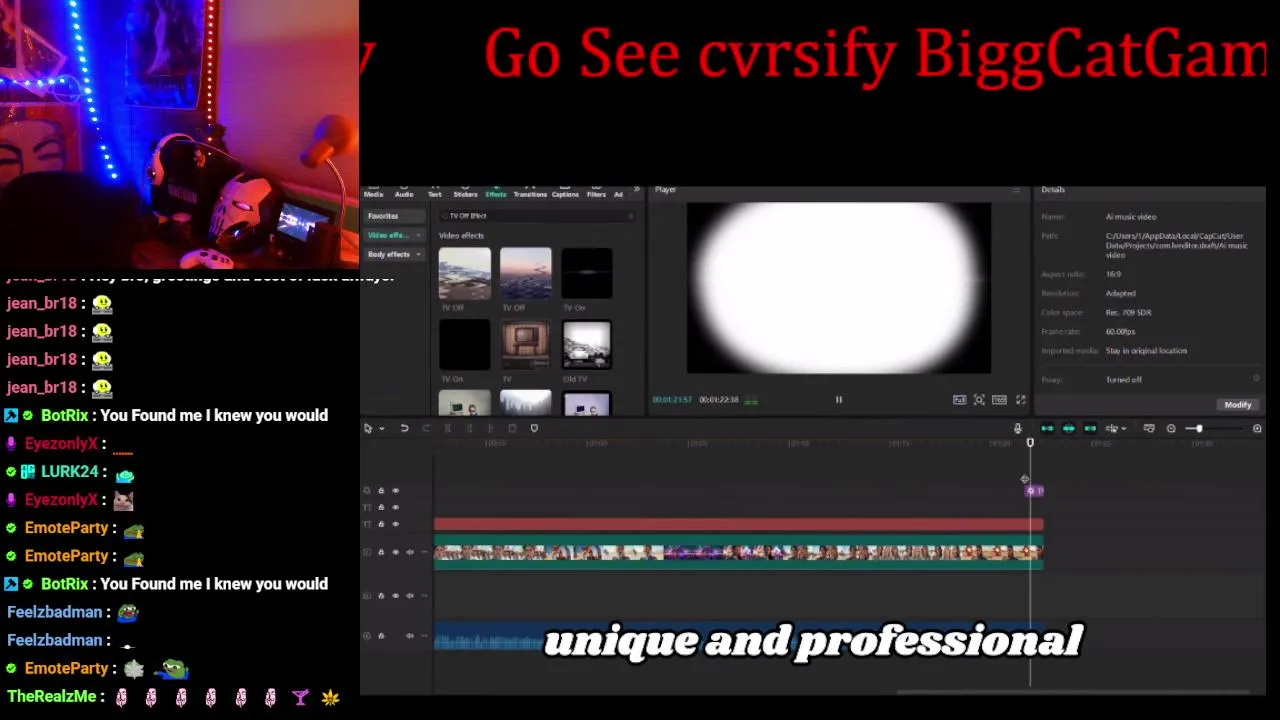Select the second TV Off effect thumbnail
This screenshot has height=720, width=1280.
coord(526,274)
